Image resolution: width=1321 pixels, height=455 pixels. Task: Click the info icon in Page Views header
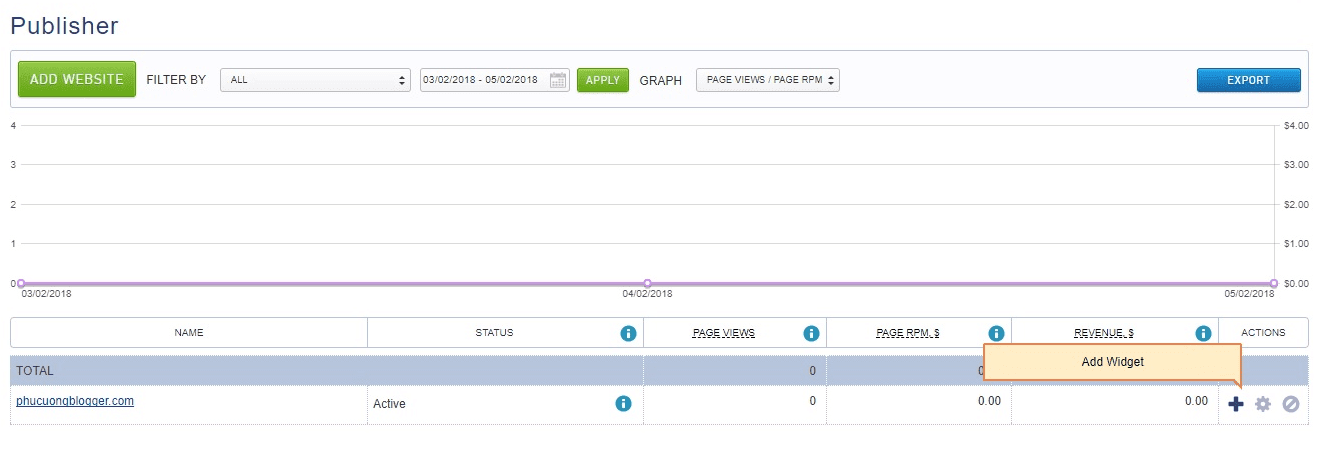811,333
